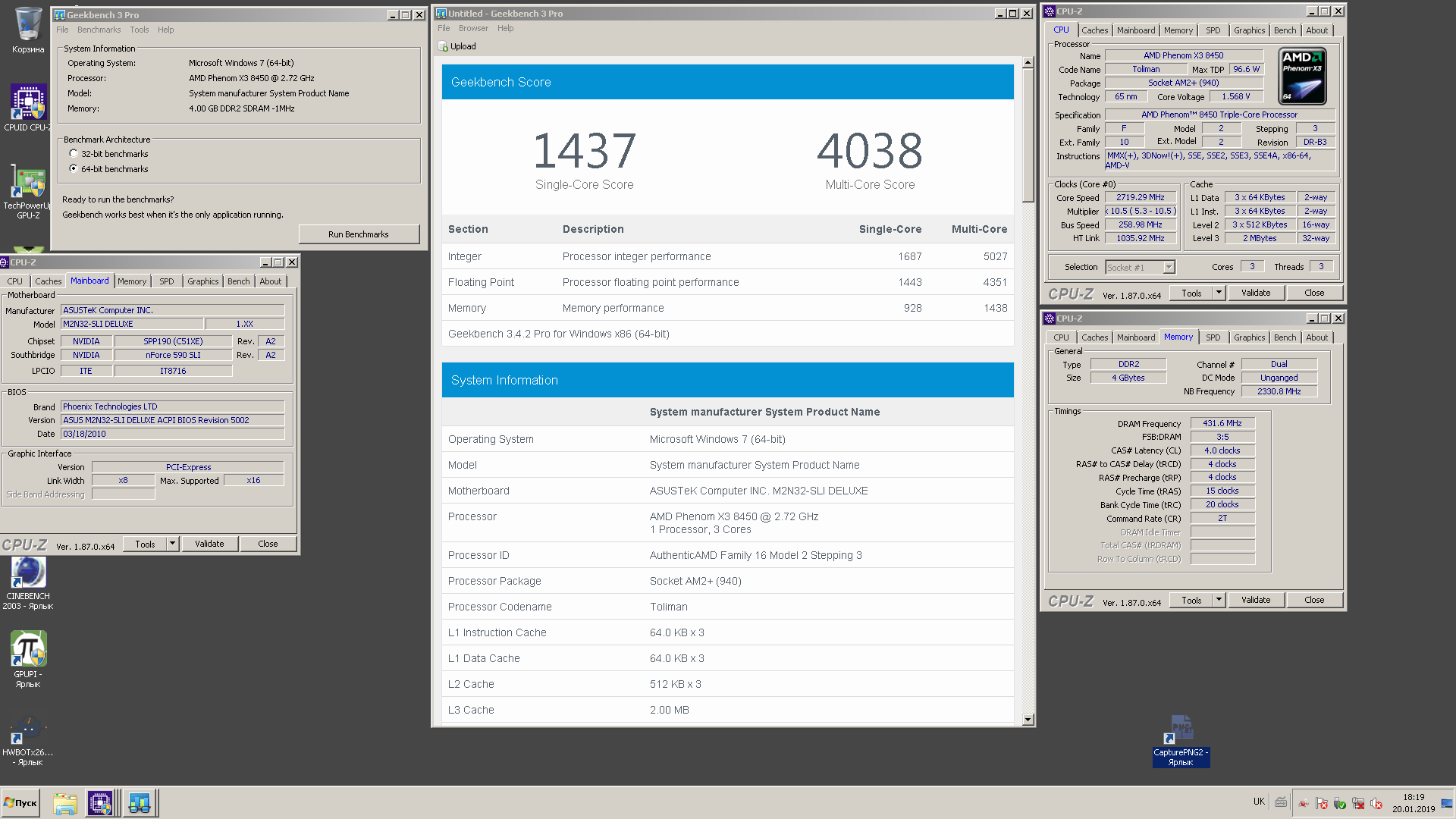Image resolution: width=1456 pixels, height=819 pixels.
Task: Click the UK language indicator
Action: 1259,802
